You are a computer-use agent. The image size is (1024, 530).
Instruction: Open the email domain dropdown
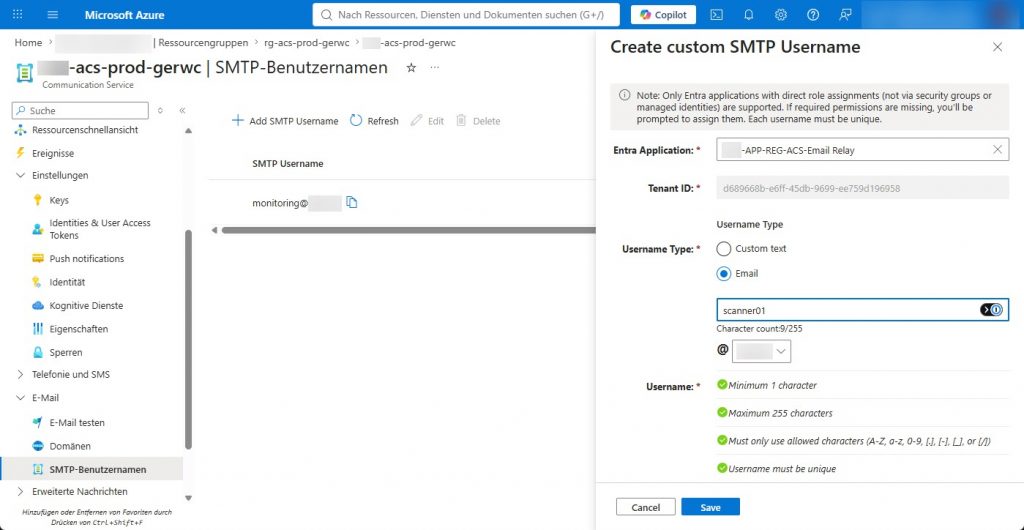(761, 351)
